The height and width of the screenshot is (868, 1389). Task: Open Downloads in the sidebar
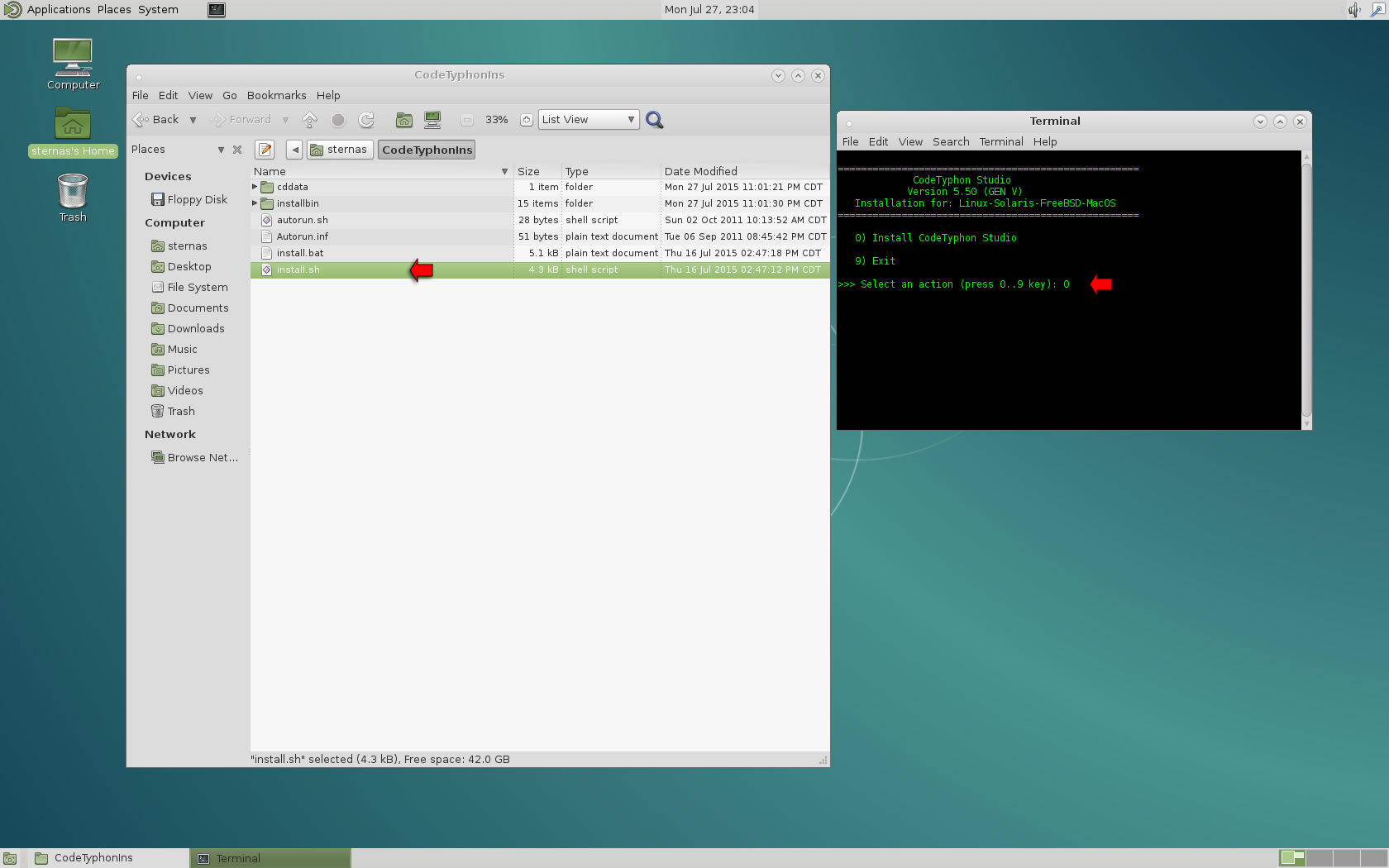click(188, 328)
